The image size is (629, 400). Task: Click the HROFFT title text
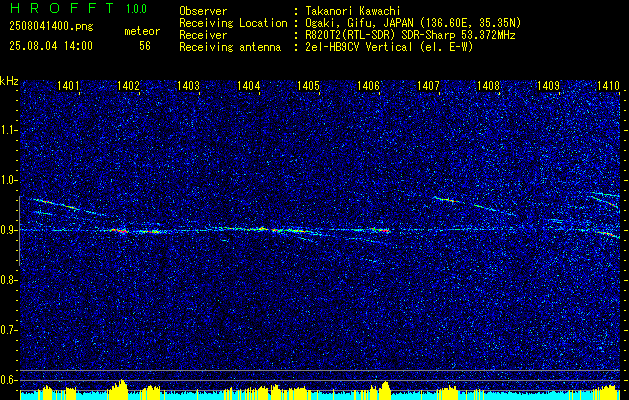62,8
